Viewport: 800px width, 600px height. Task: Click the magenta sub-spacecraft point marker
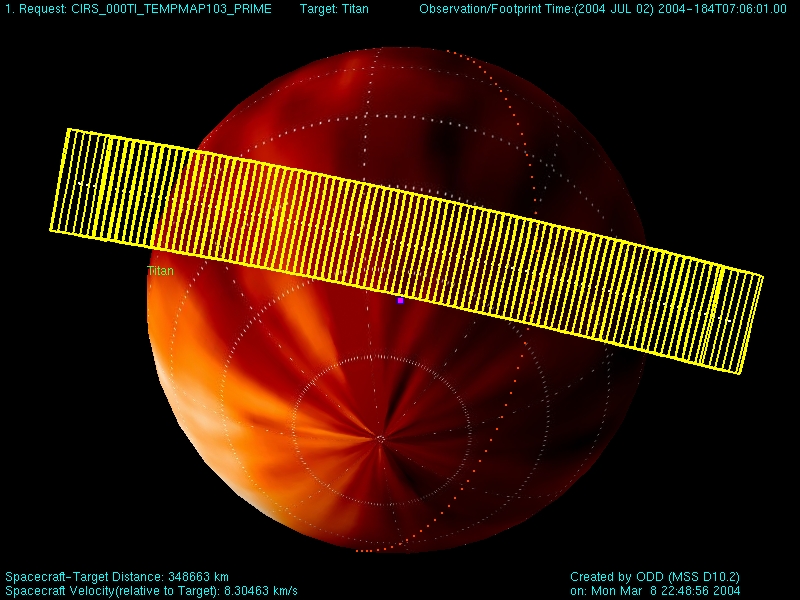coord(401,301)
